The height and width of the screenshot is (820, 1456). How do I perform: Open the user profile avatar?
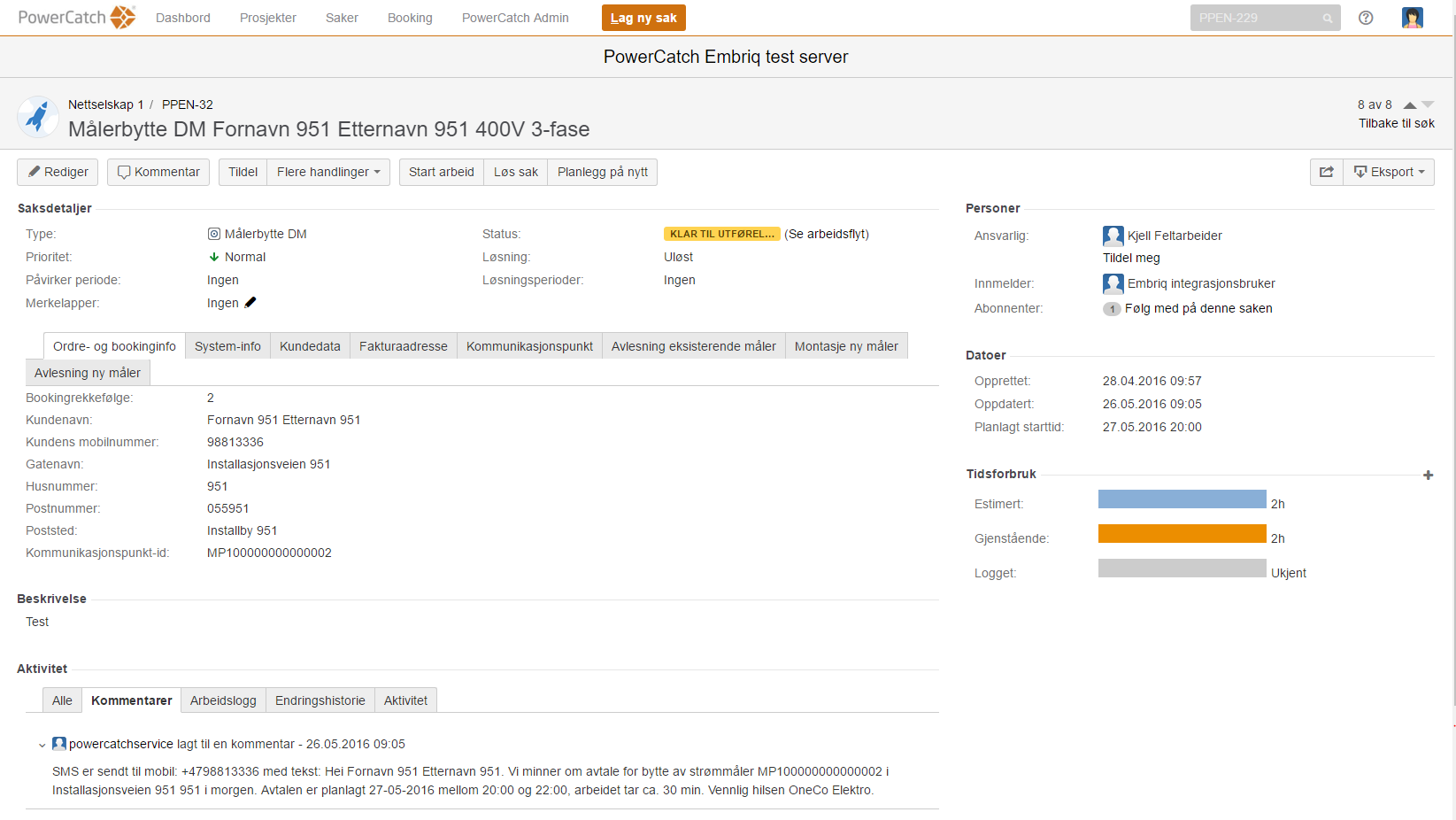[1412, 18]
